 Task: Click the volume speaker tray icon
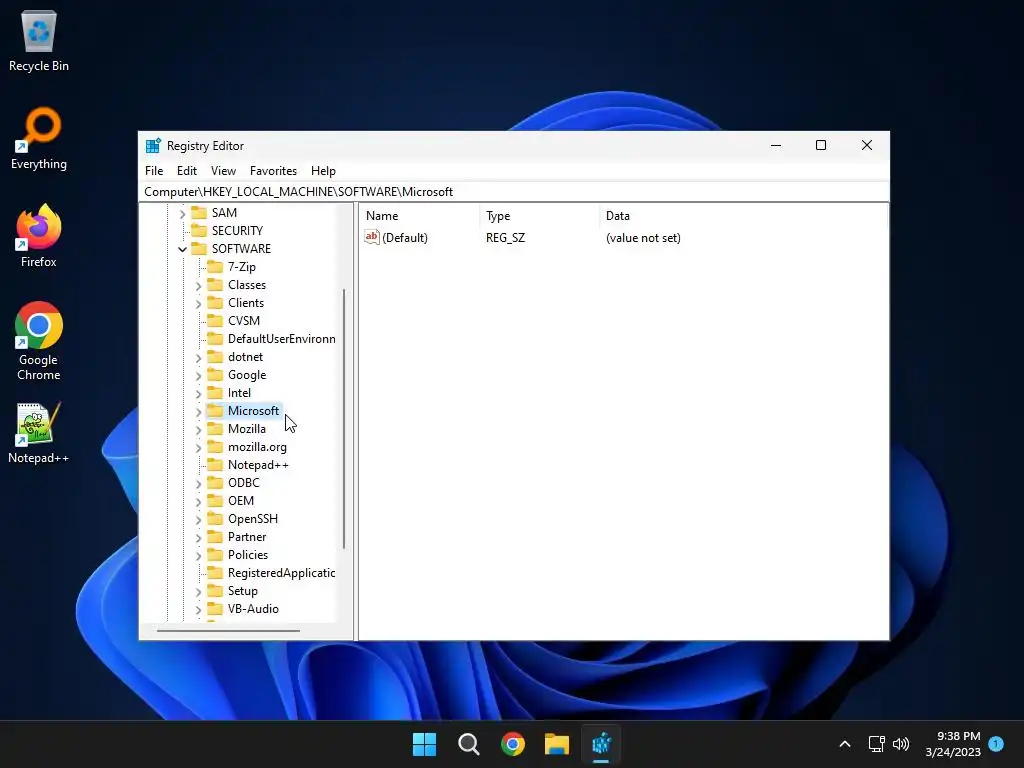tap(901, 744)
